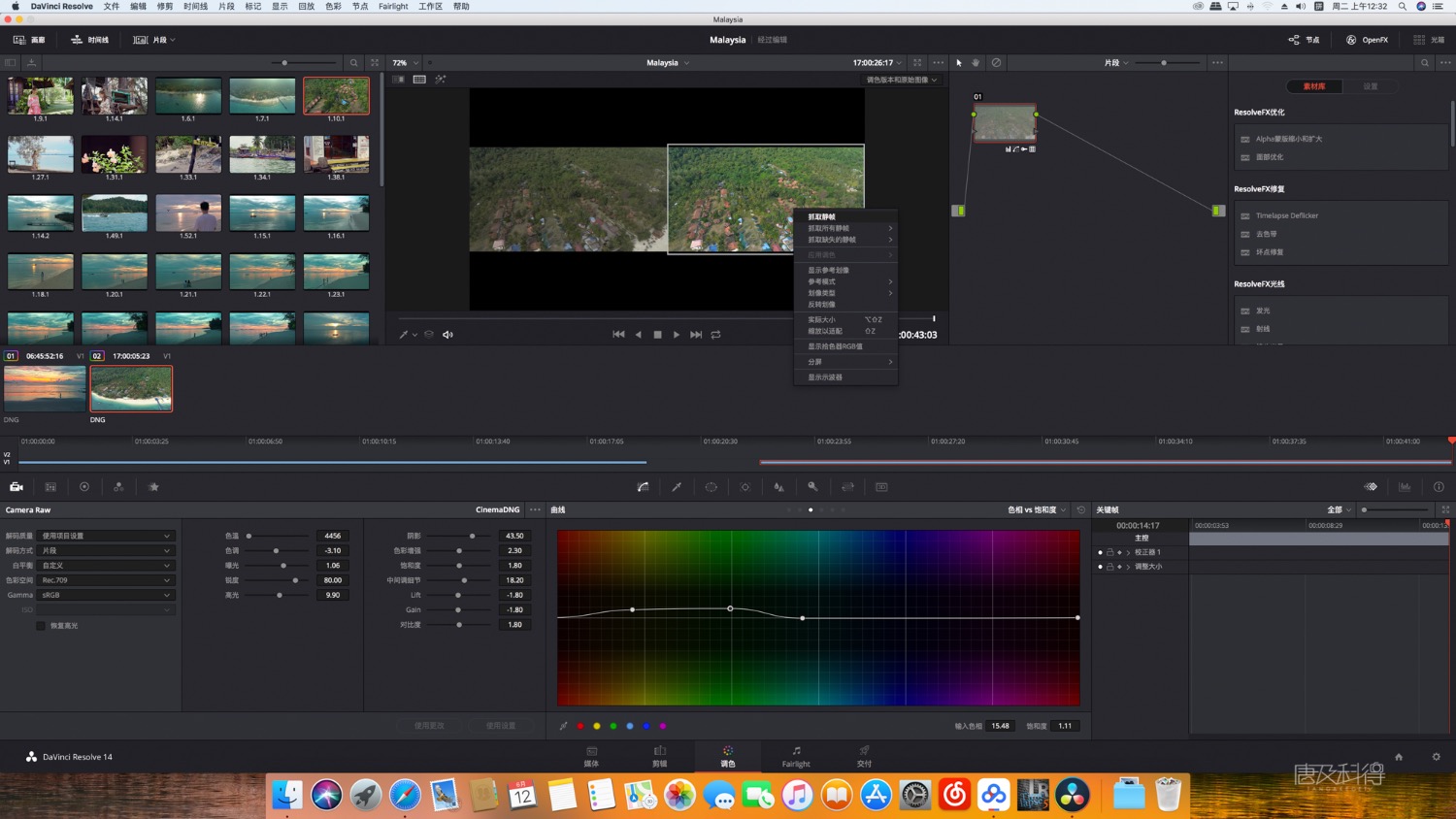Open the Blur palette icon
The height and width of the screenshot is (819, 1456).
(778, 487)
